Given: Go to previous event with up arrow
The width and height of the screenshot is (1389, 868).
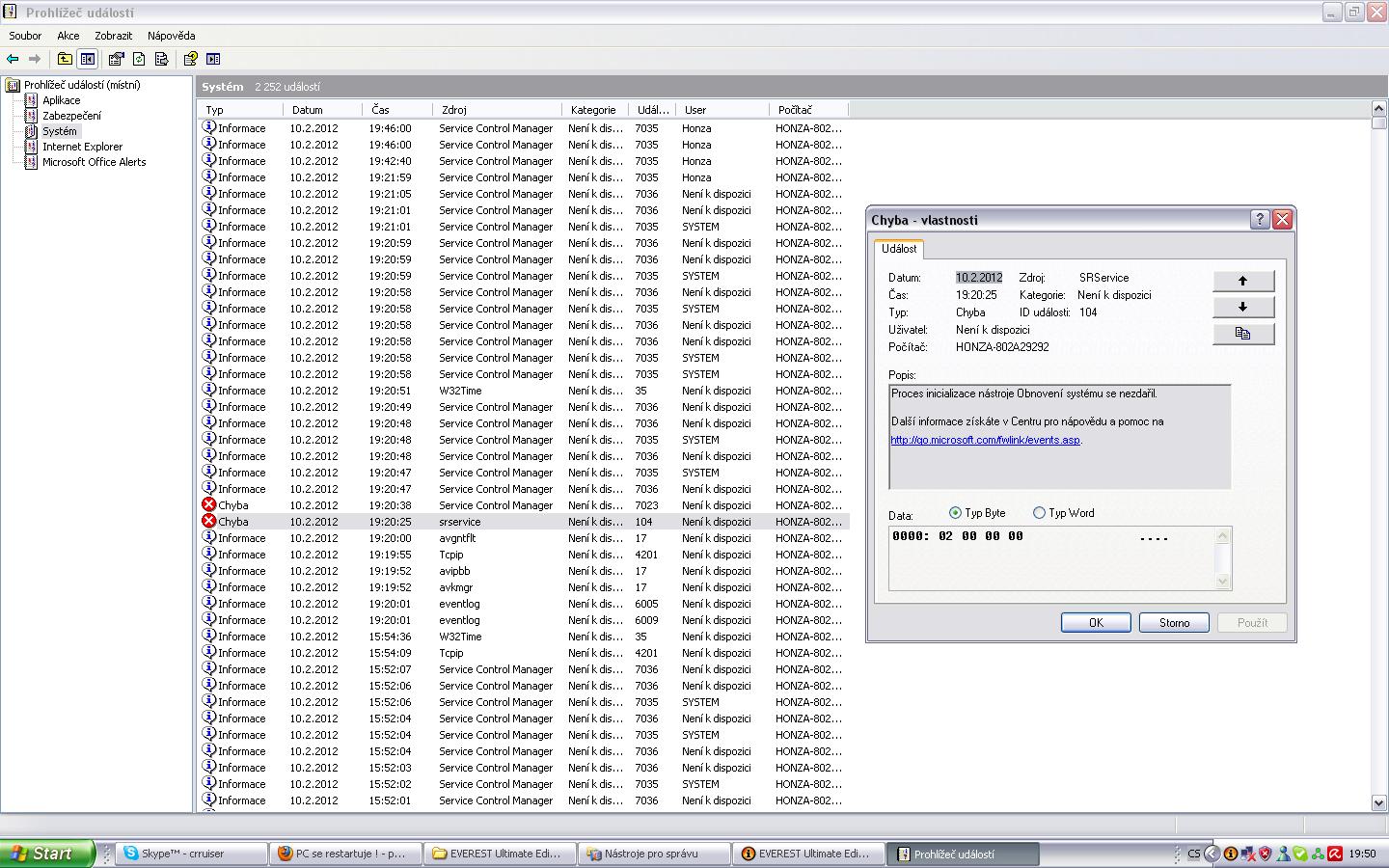Looking at the screenshot, I should [1242, 281].
